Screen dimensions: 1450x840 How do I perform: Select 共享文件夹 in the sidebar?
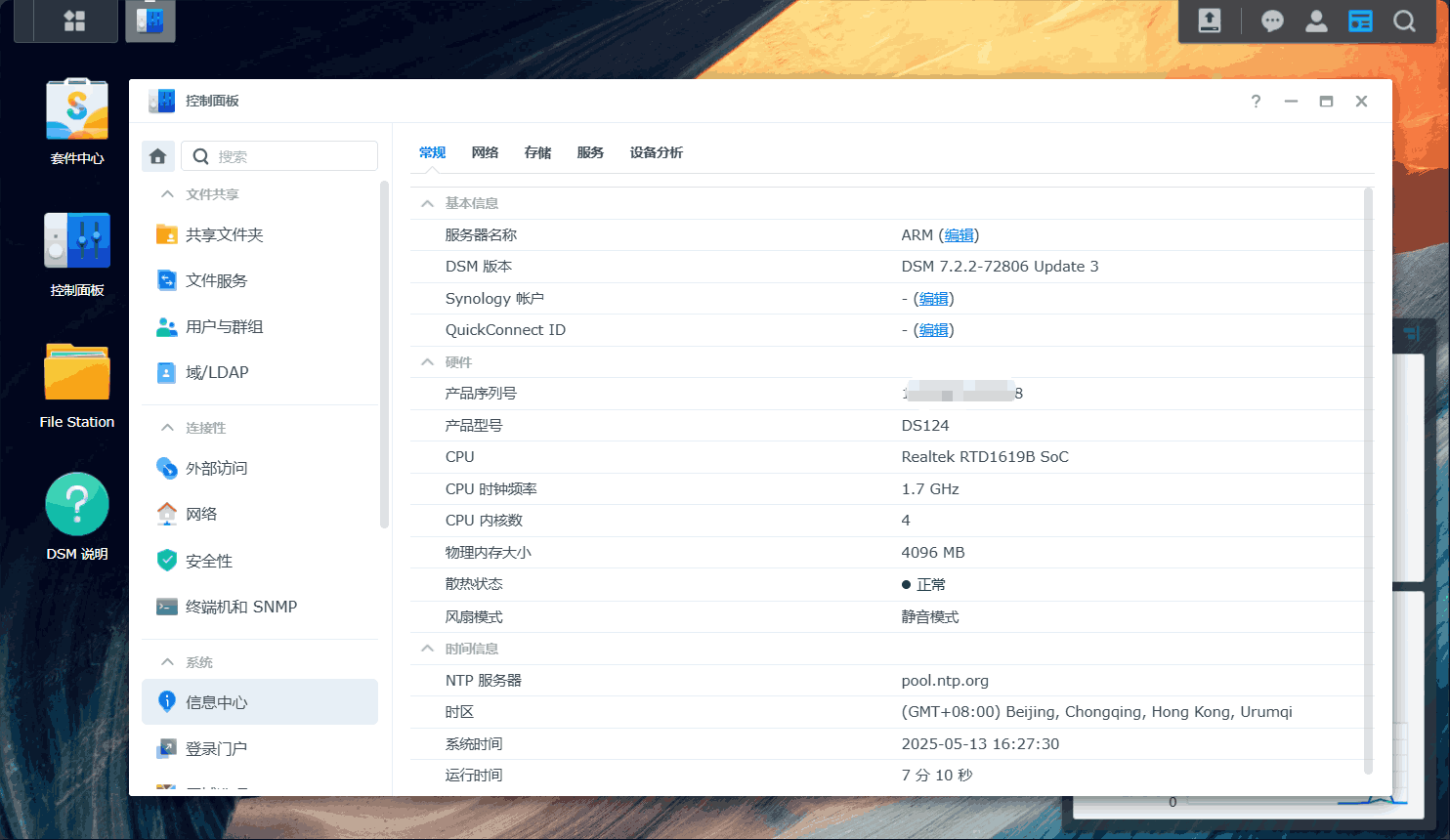[x=224, y=234]
